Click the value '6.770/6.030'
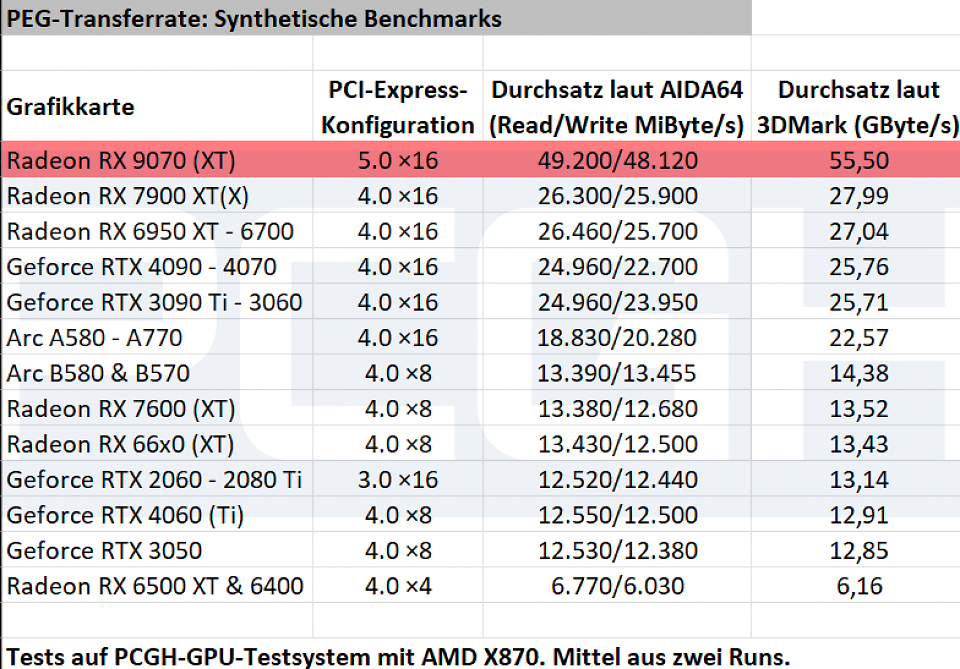 pos(617,586)
